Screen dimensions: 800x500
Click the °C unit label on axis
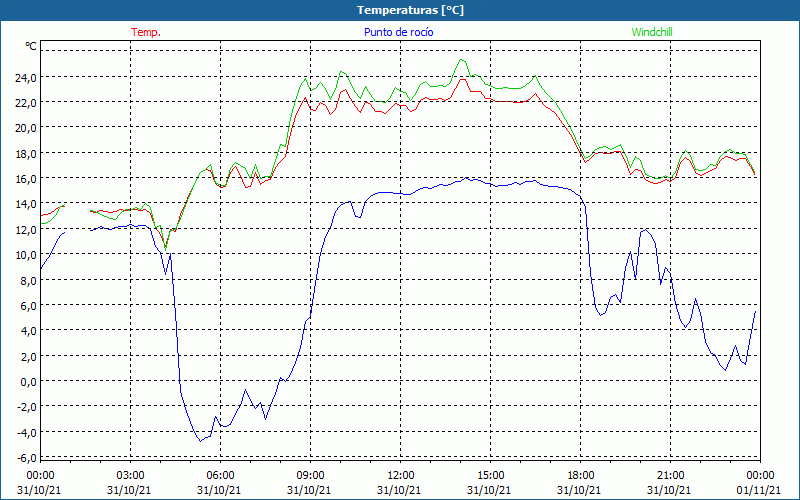pos(31,46)
